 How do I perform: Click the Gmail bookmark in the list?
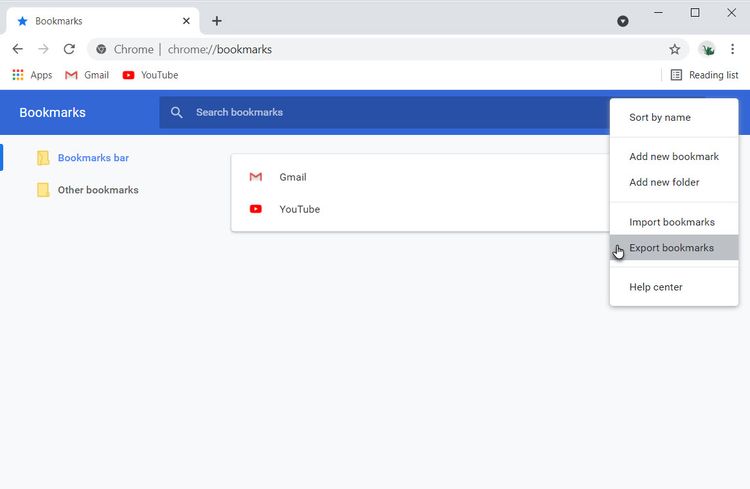(x=420, y=177)
